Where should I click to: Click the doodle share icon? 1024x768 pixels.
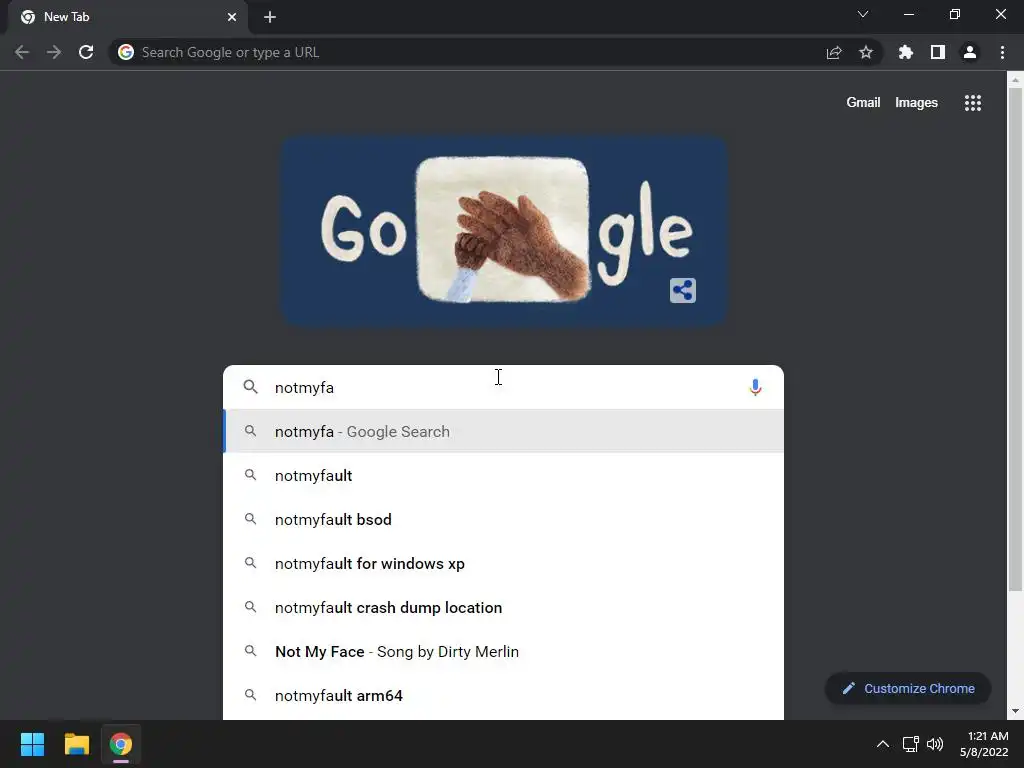click(683, 291)
